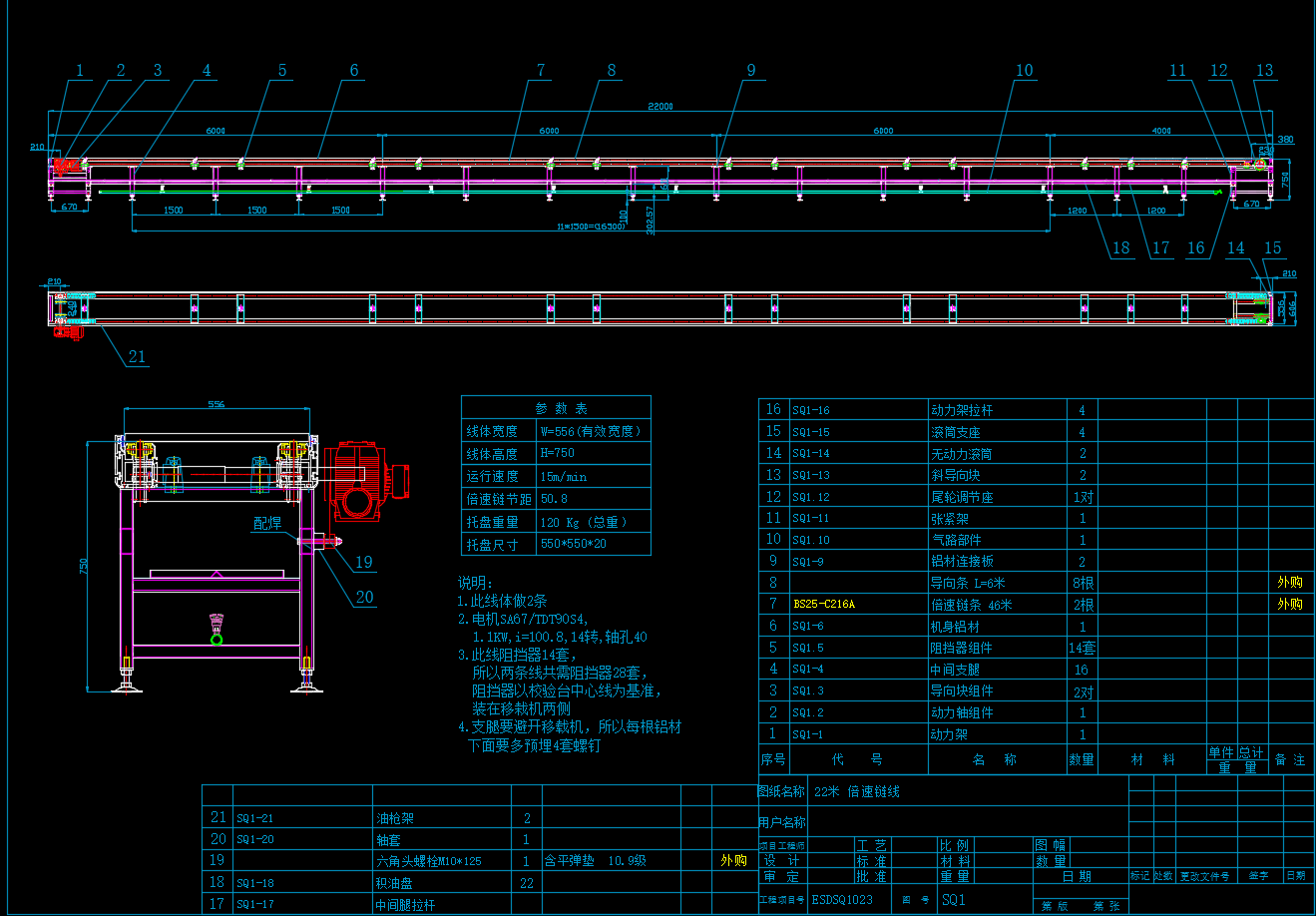Click the 22米 倍速链线 drawing title

click(x=857, y=792)
